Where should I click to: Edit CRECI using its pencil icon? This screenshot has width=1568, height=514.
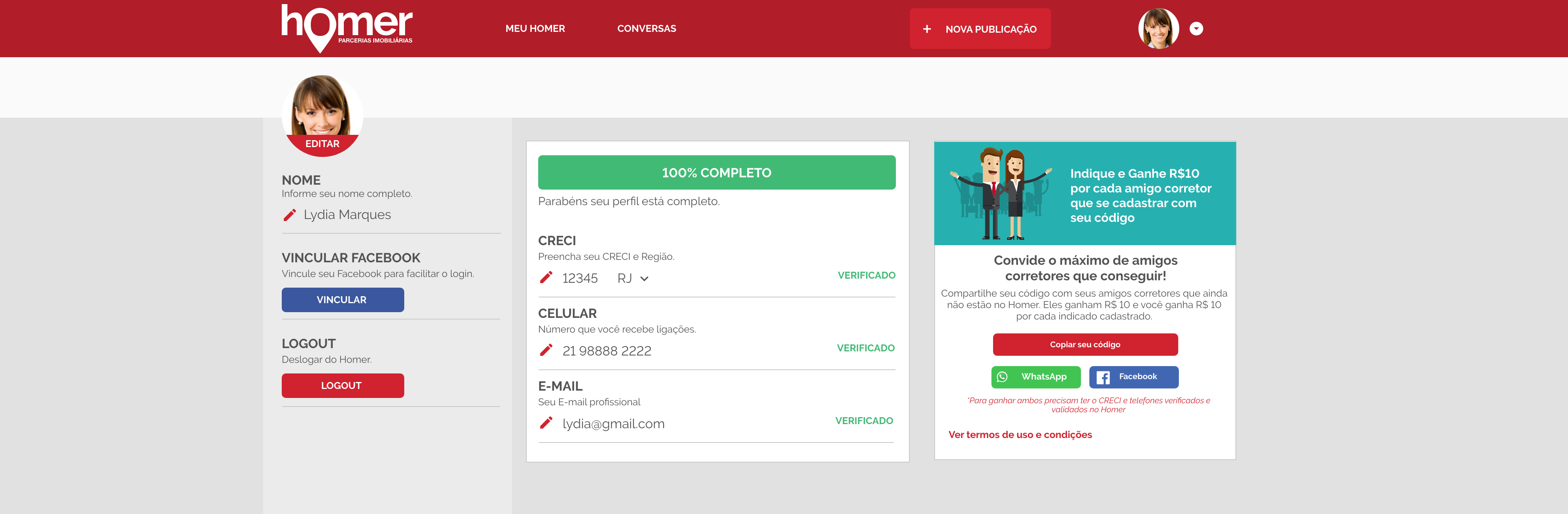(x=546, y=278)
